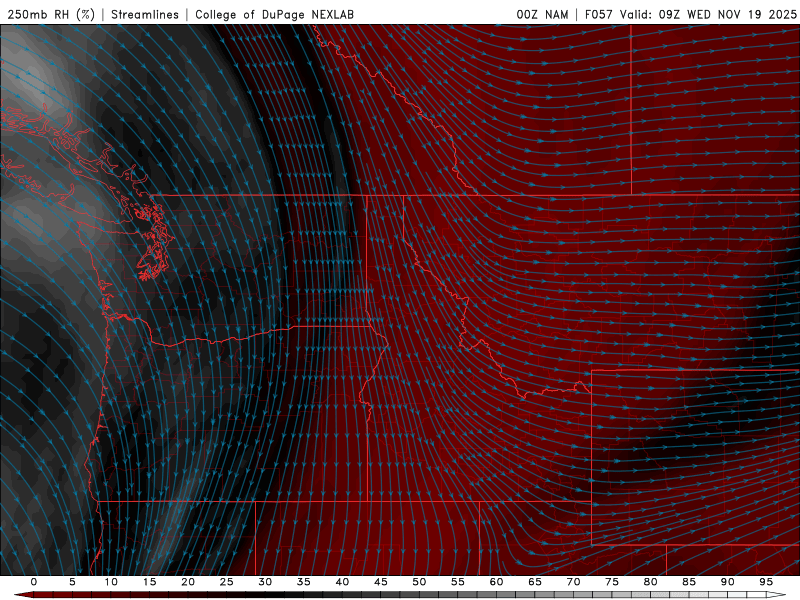Click the colorbar tick label "60"
Viewport: 800px width, 600px height.
click(496, 582)
